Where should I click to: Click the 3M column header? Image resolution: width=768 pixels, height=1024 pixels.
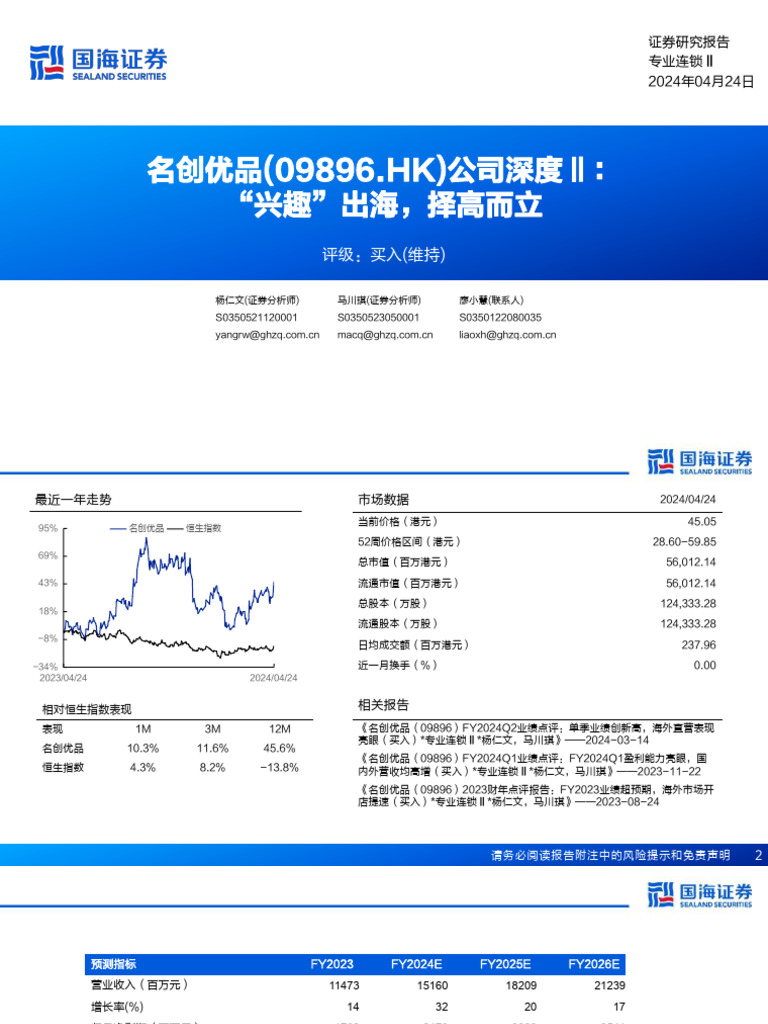click(x=212, y=729)
